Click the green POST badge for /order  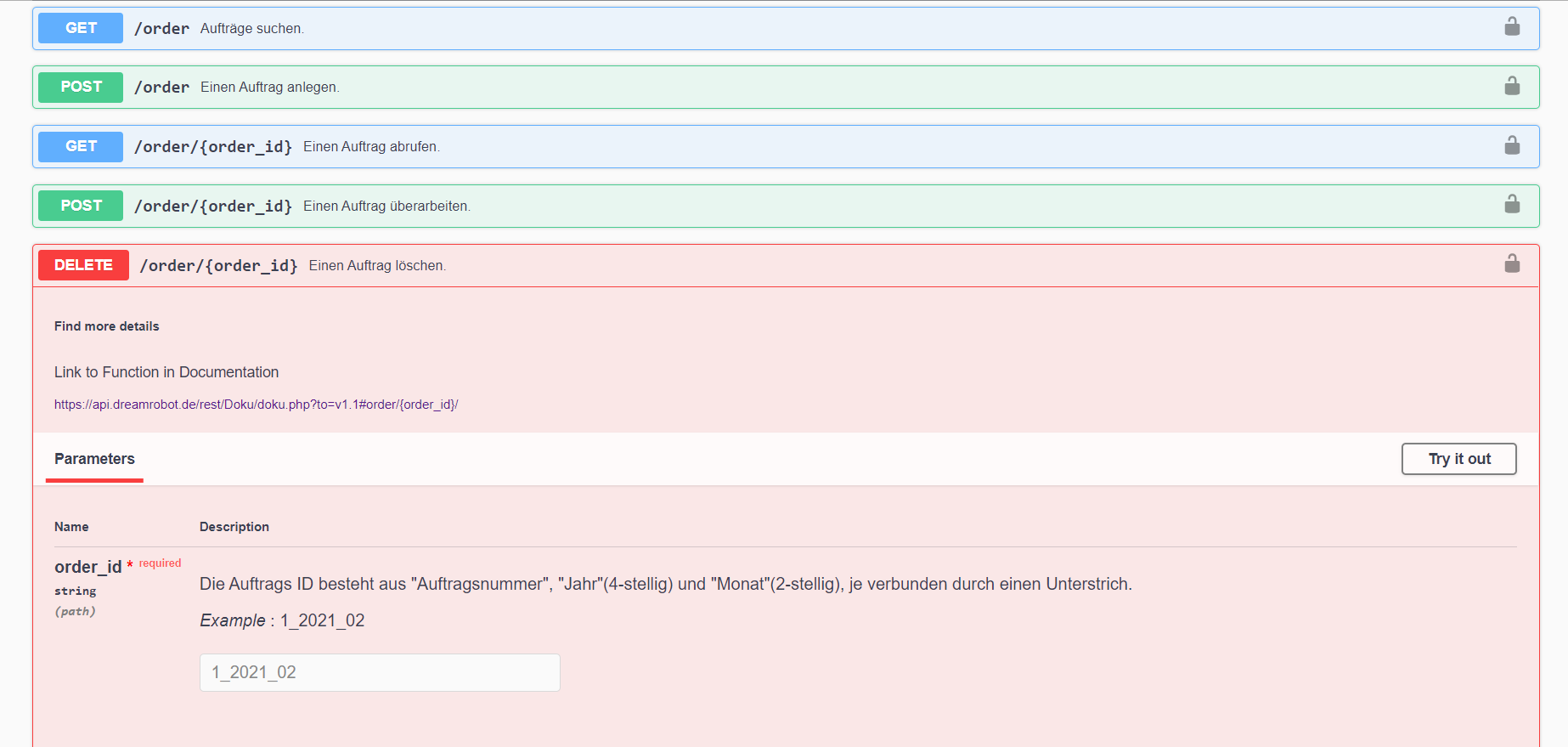(x=81, y=87)
